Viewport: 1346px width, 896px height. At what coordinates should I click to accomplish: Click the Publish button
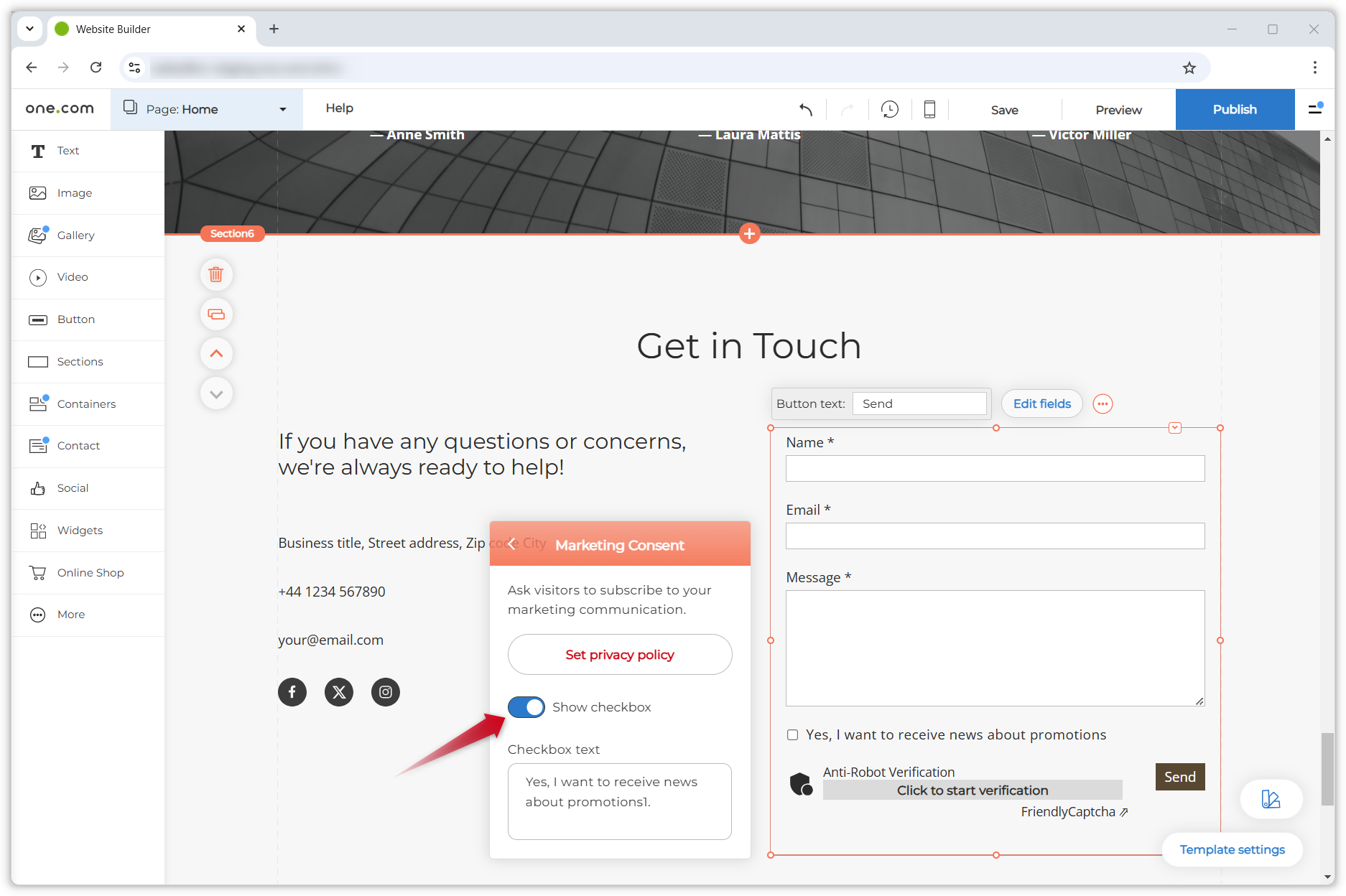click(x=1235, y=109)
